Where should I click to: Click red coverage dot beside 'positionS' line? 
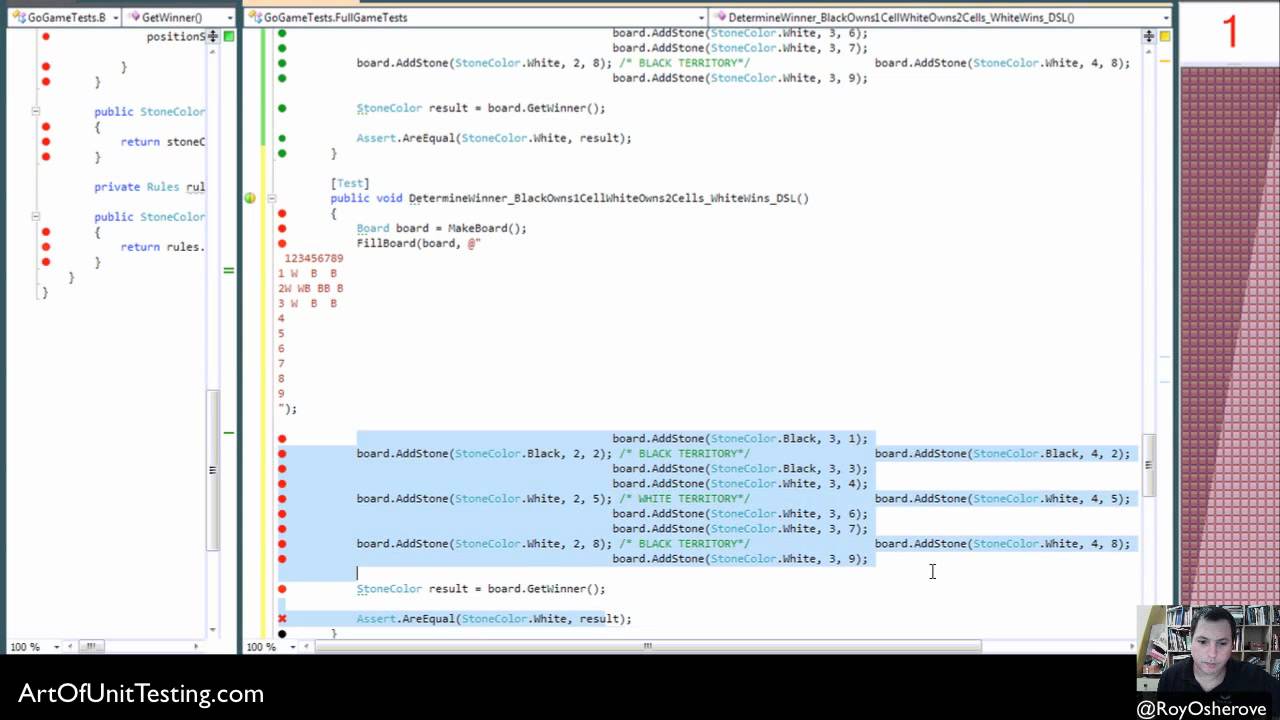click(46, 37)
